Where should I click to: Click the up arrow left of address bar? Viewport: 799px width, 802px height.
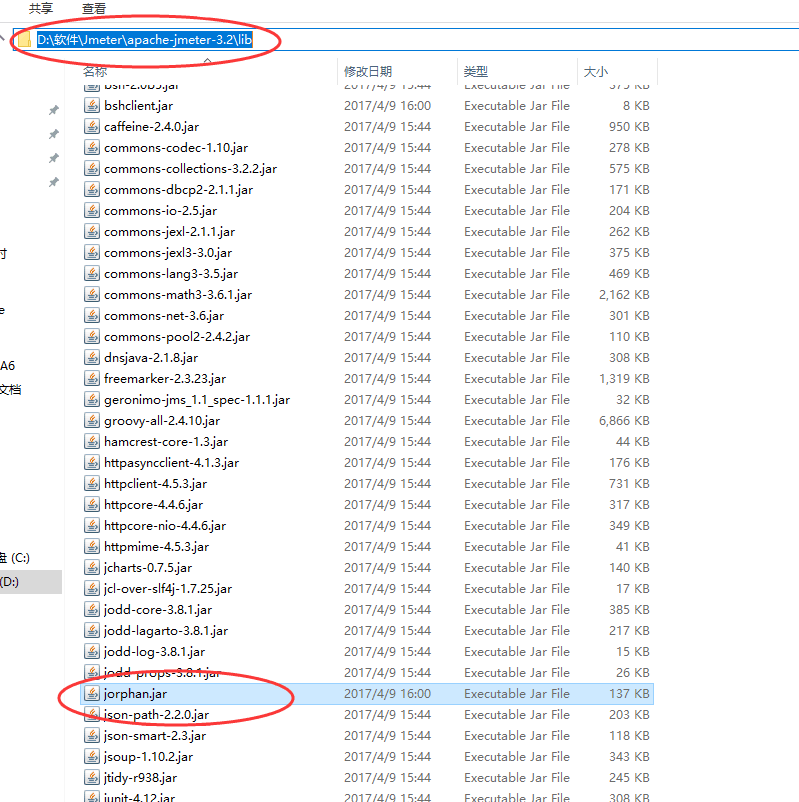click(x=3, y=39)
